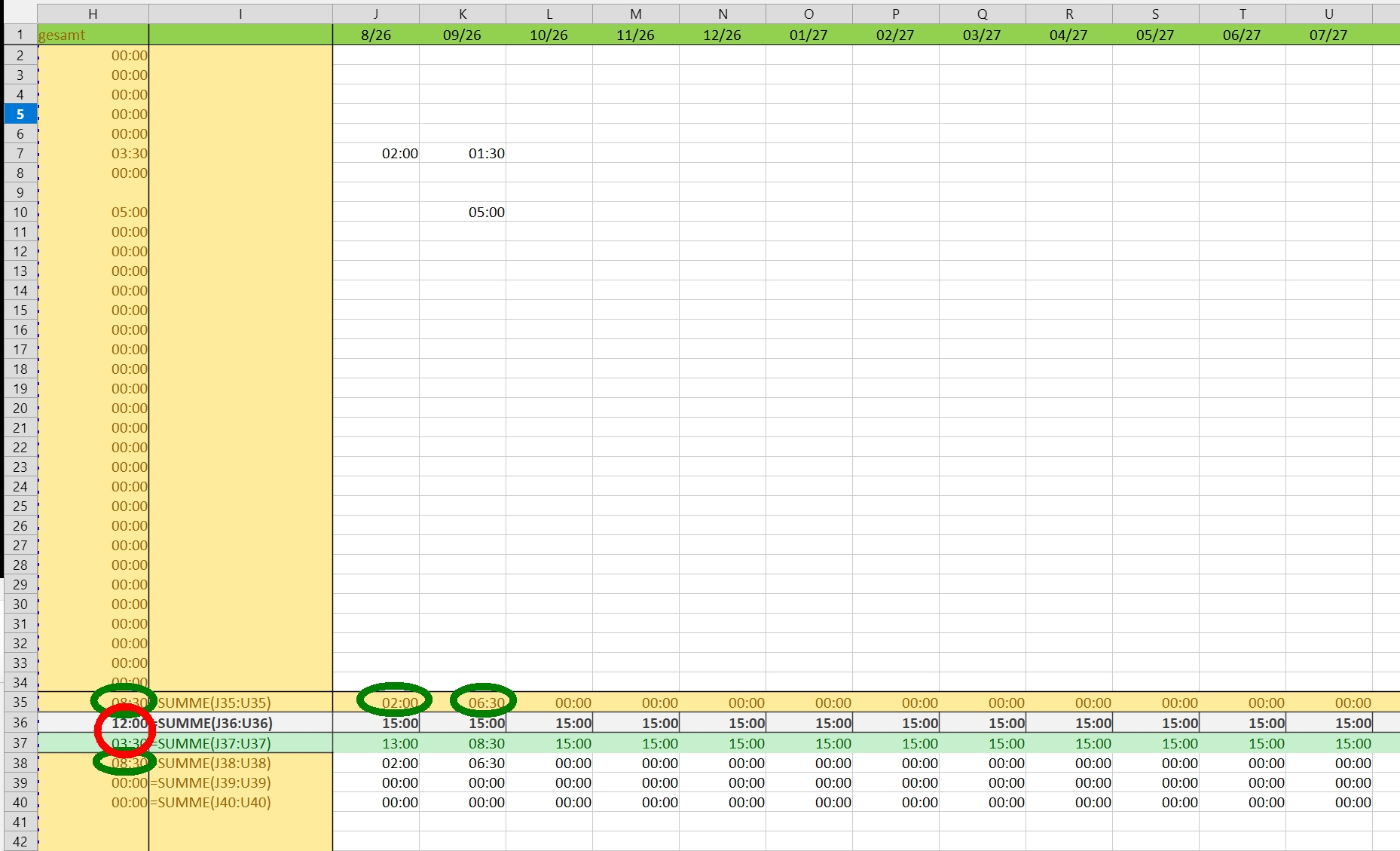
Task: Select column header J
Action: [376, 14]
